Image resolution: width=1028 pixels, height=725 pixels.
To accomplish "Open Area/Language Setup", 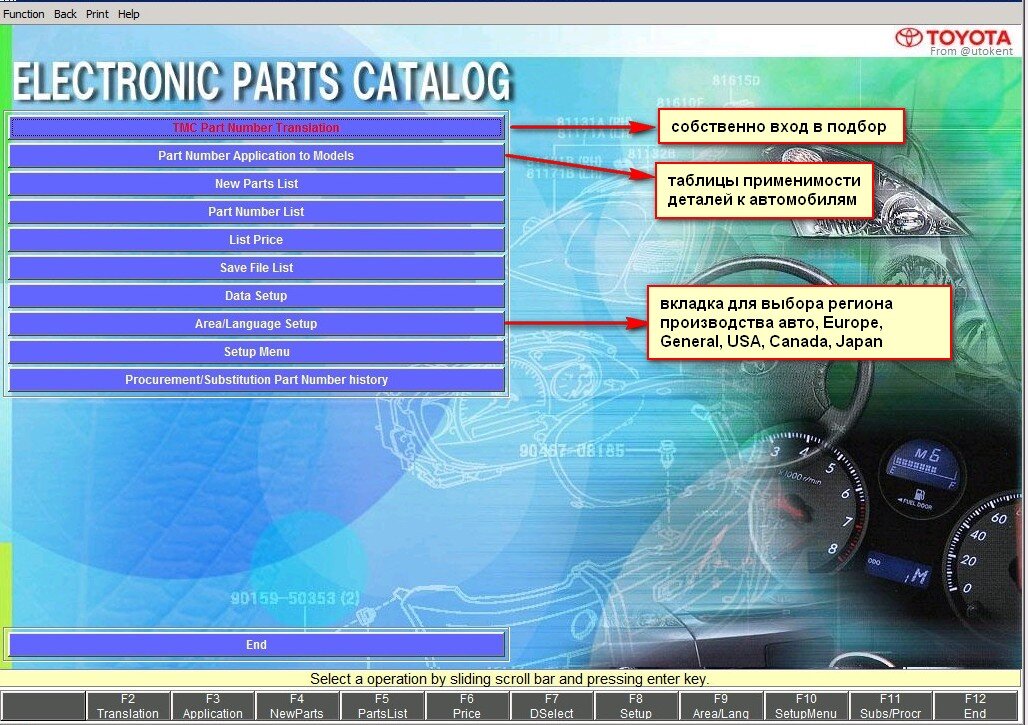I will point(256,324).
